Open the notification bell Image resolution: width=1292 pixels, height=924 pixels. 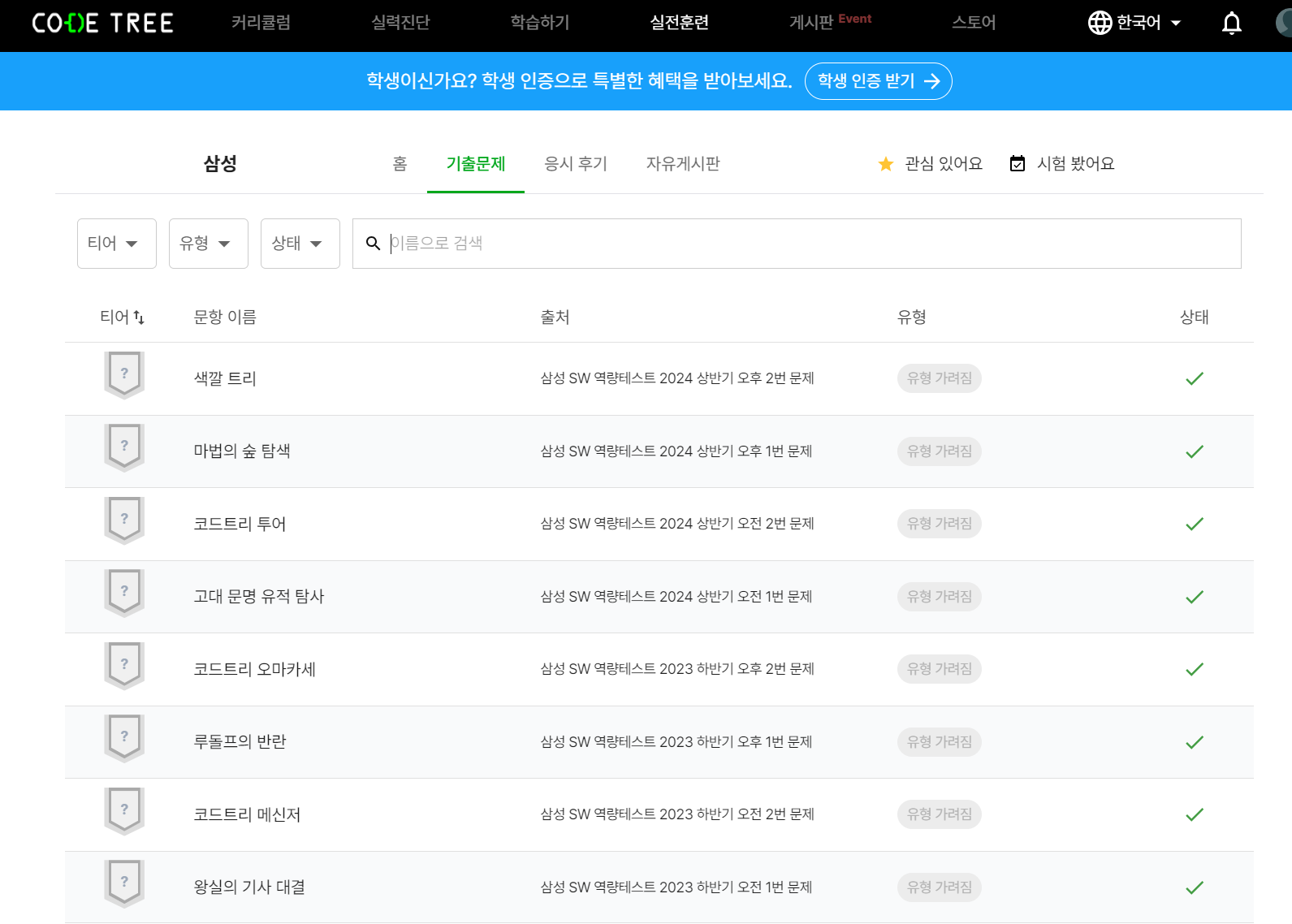pos(1232,23)
